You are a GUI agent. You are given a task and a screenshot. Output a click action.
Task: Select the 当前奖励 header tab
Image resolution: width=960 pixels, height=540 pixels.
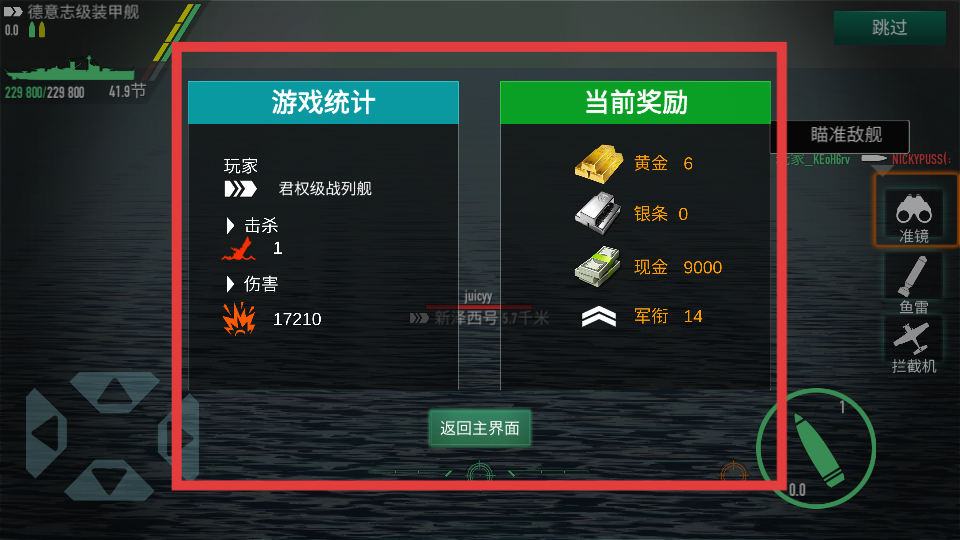click(x=636, y=102)
